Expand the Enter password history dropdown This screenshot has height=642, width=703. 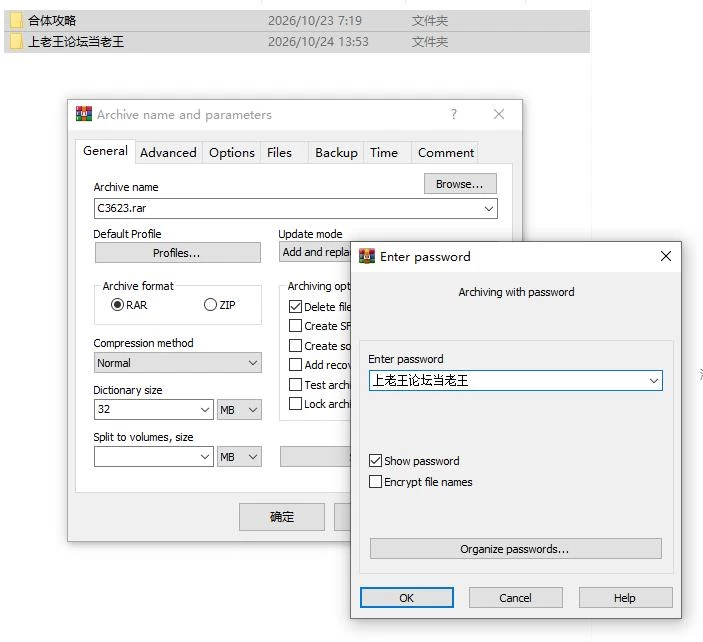(654, 381)
